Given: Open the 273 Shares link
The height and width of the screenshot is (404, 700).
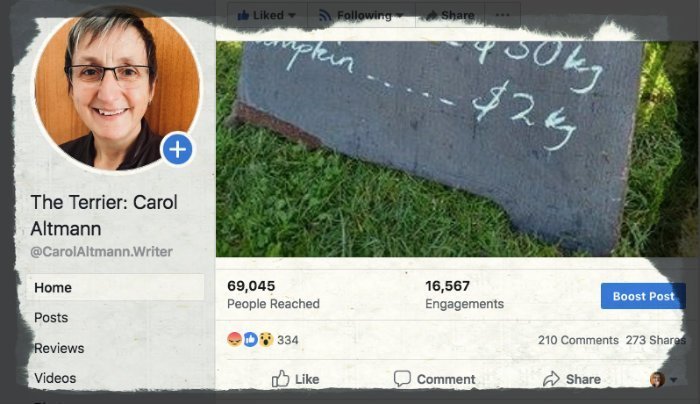Looking at the screenshot, I should click(x=655, y=340).
